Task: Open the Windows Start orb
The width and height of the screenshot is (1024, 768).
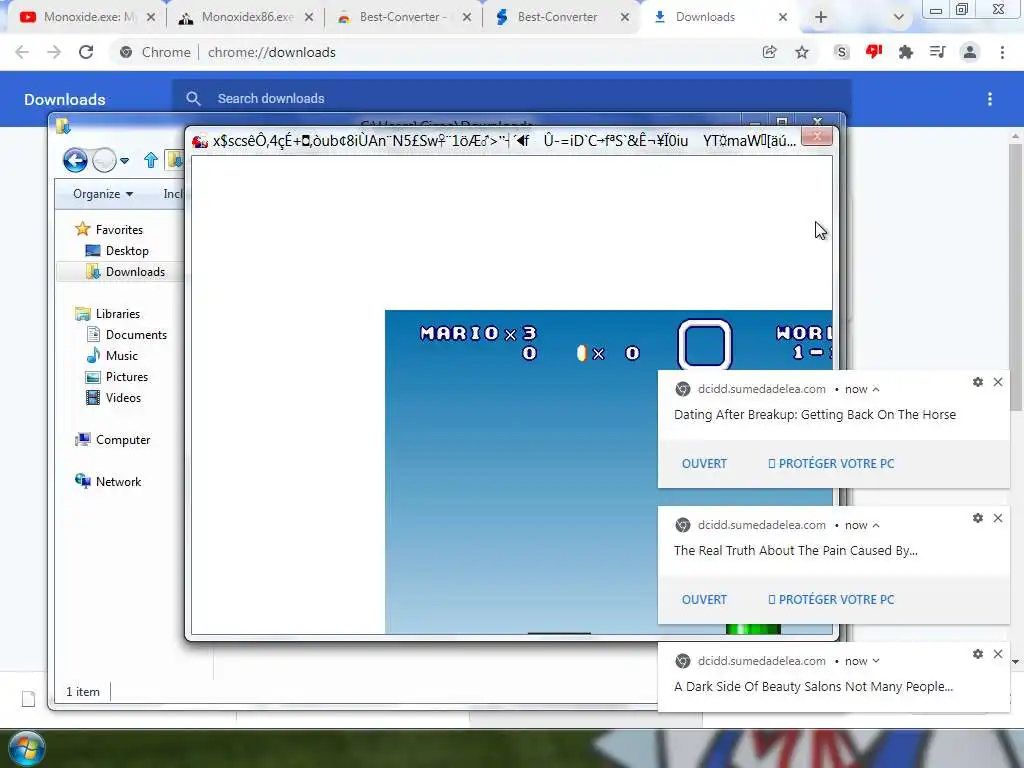Action: pos(27,748)
